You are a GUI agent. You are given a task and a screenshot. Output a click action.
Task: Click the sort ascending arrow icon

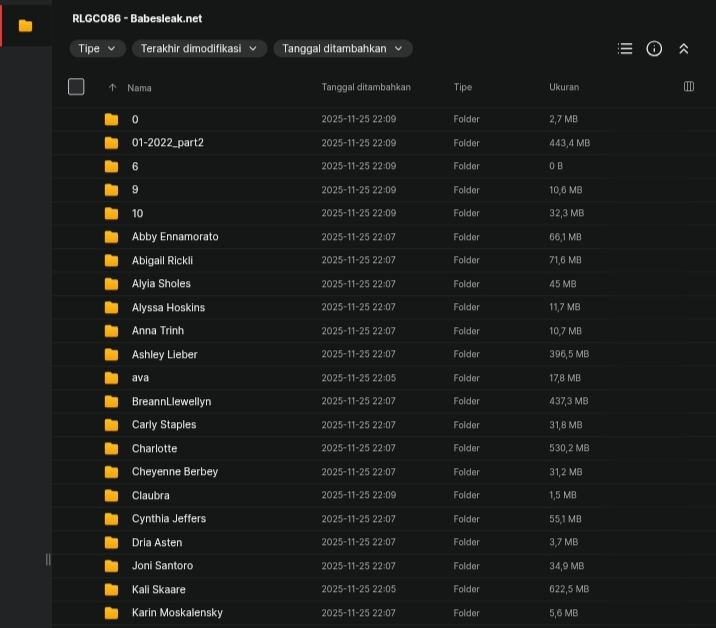tap(112, 88)
